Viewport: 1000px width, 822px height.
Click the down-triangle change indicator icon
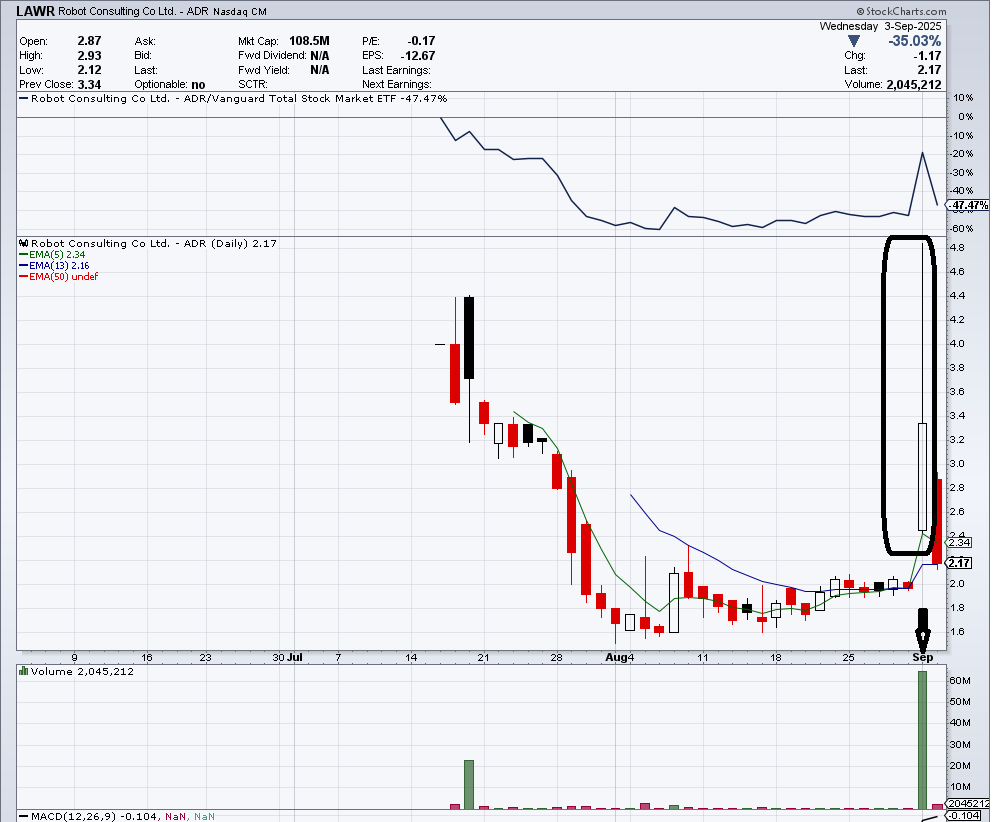853,41
